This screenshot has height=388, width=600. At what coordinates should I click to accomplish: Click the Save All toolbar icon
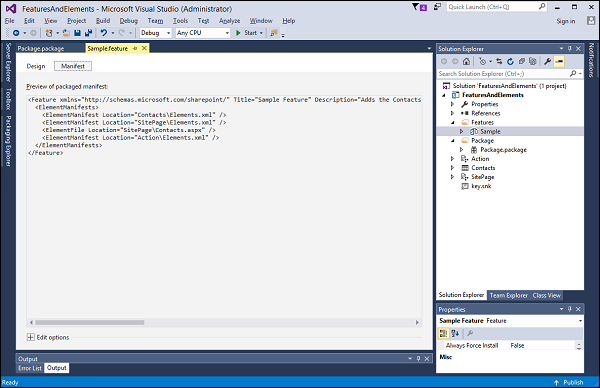tap(88, 33)
